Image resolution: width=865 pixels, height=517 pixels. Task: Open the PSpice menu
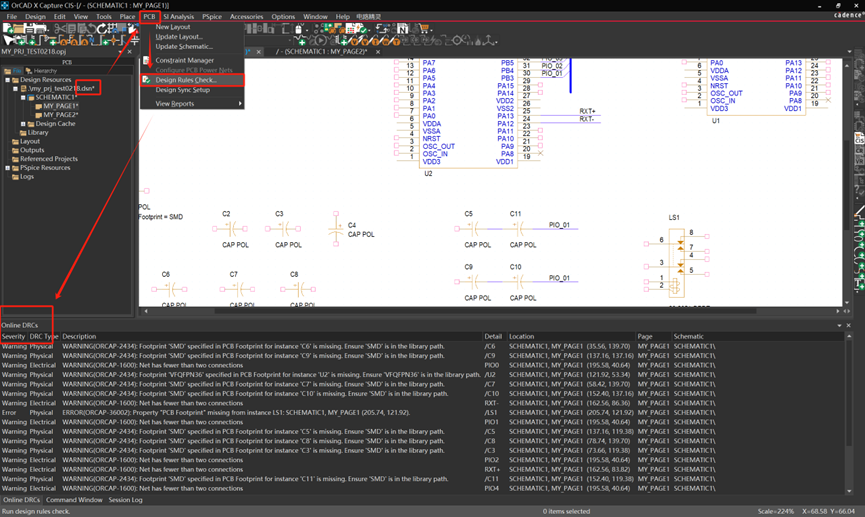point(212,17)
